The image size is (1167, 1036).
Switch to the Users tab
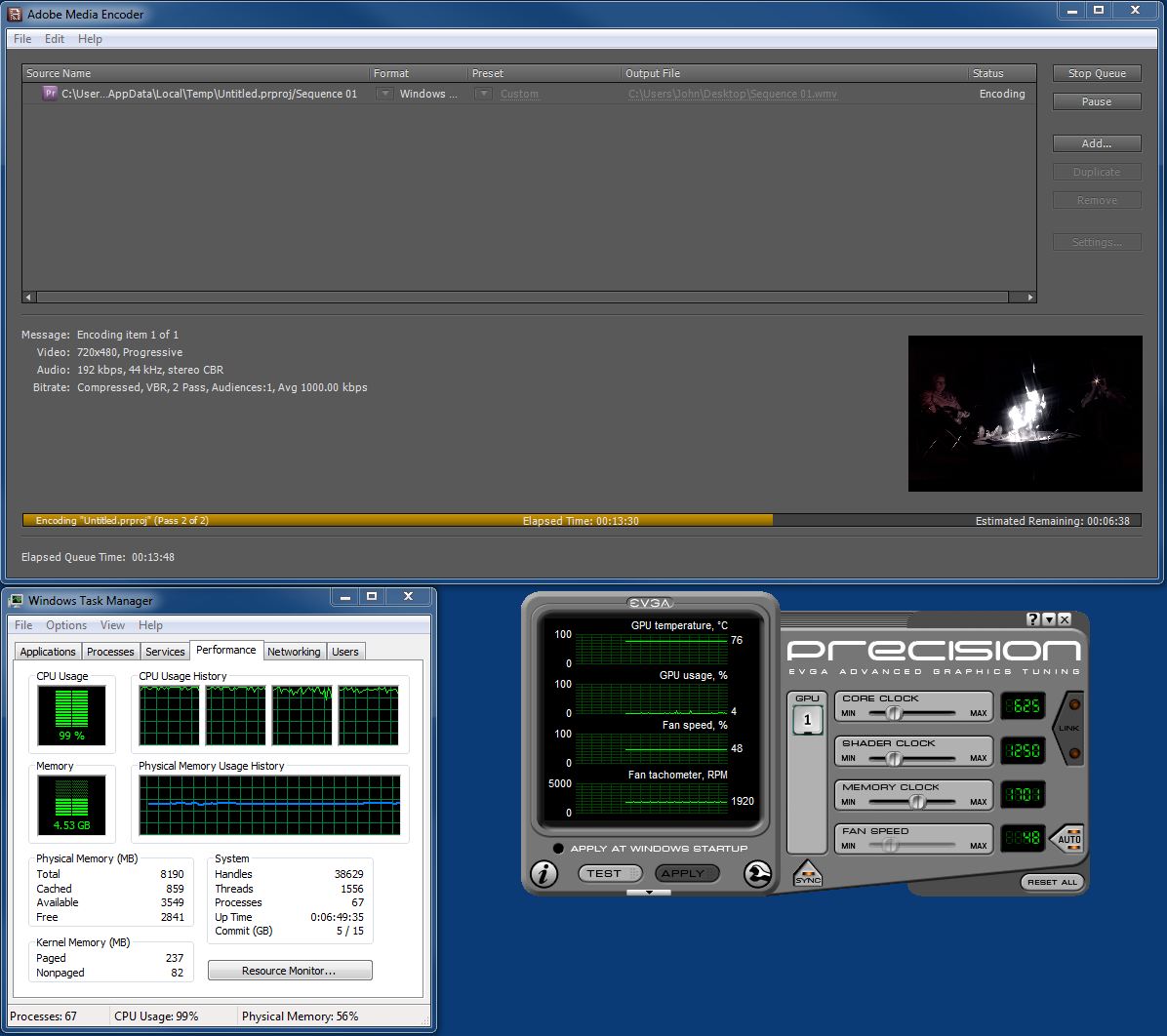coord(345,652)
